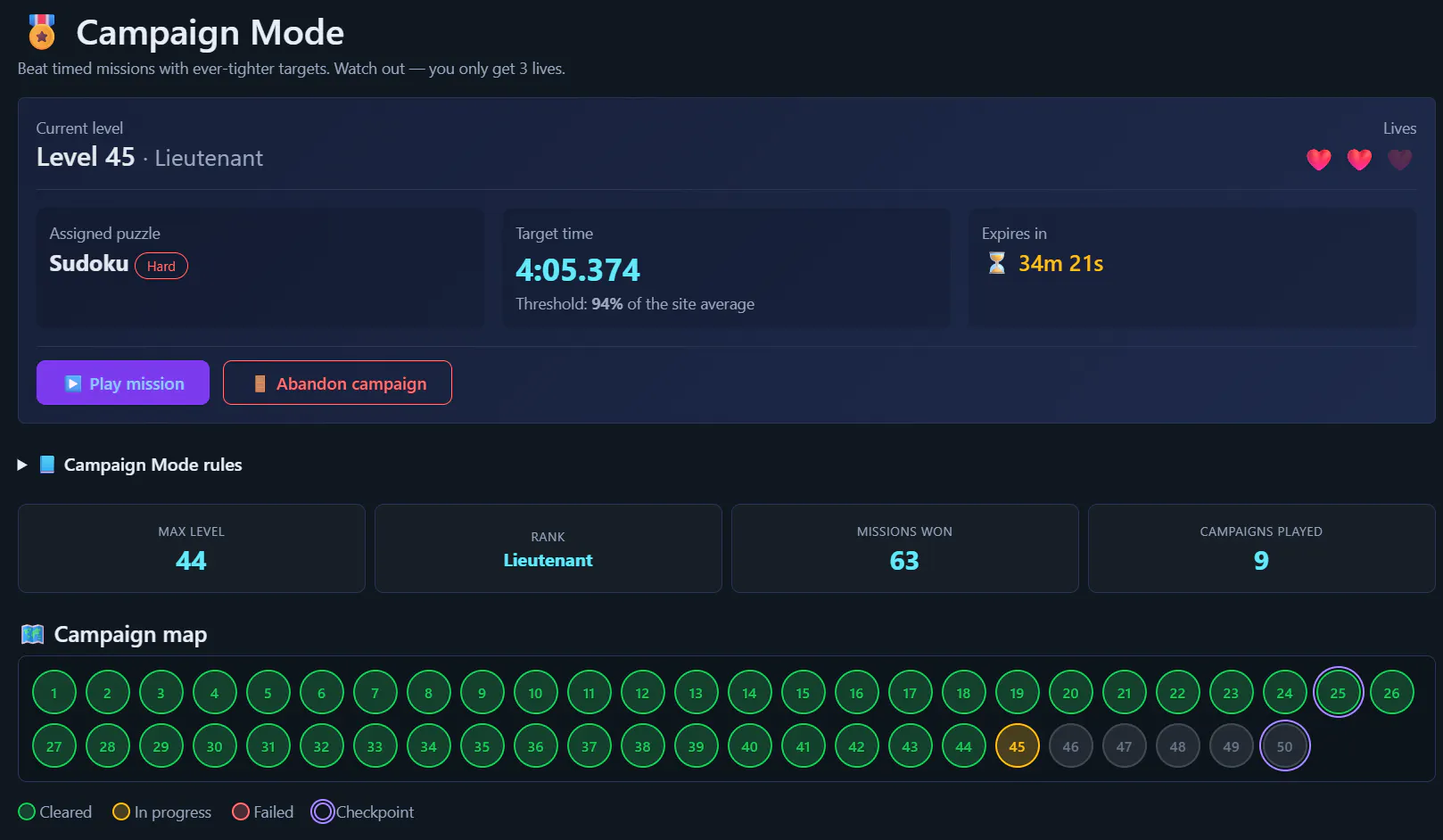
Task: Click the second red heart life
Action: coord(1359,160)
